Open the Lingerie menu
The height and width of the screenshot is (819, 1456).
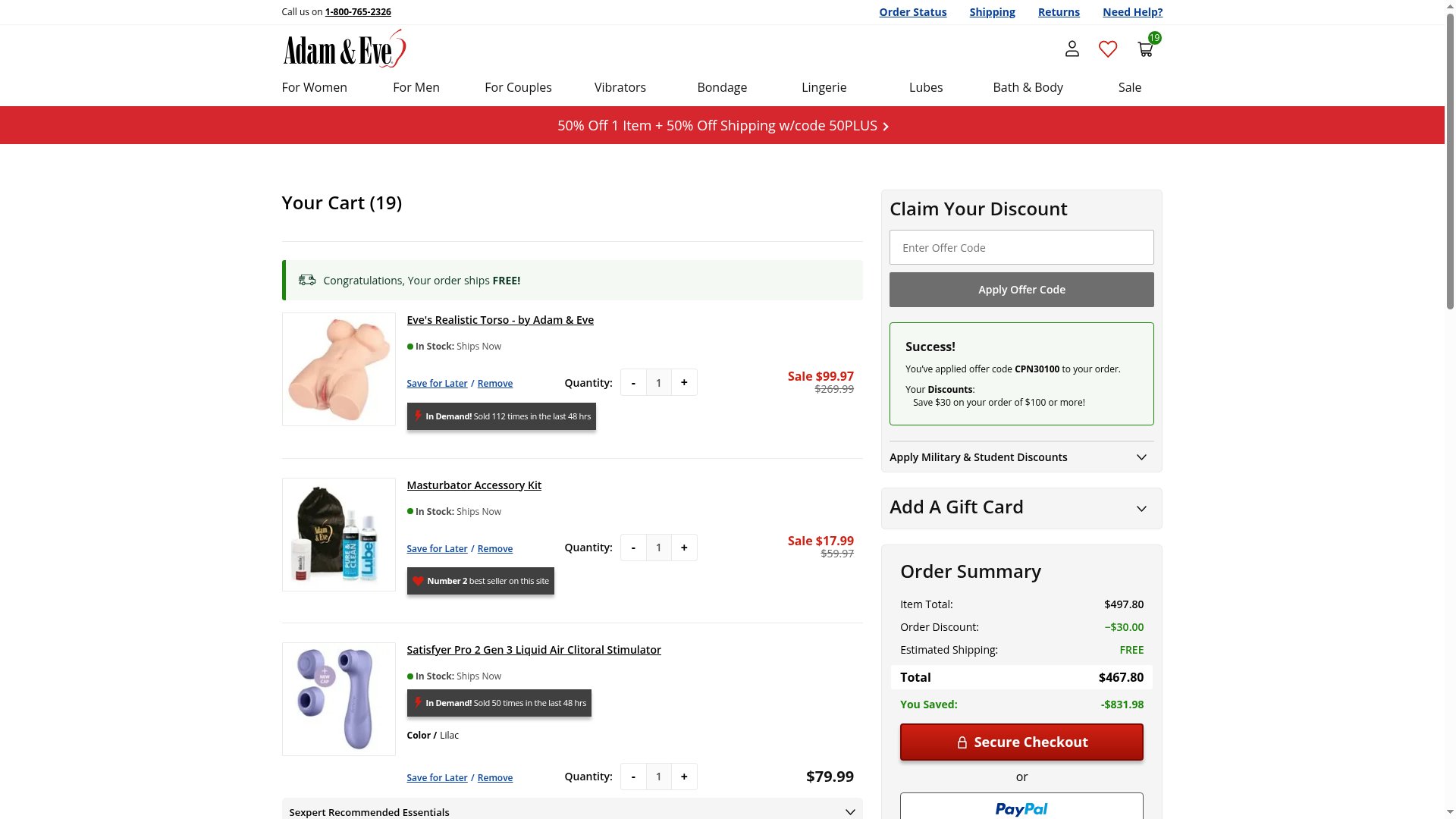824,87
